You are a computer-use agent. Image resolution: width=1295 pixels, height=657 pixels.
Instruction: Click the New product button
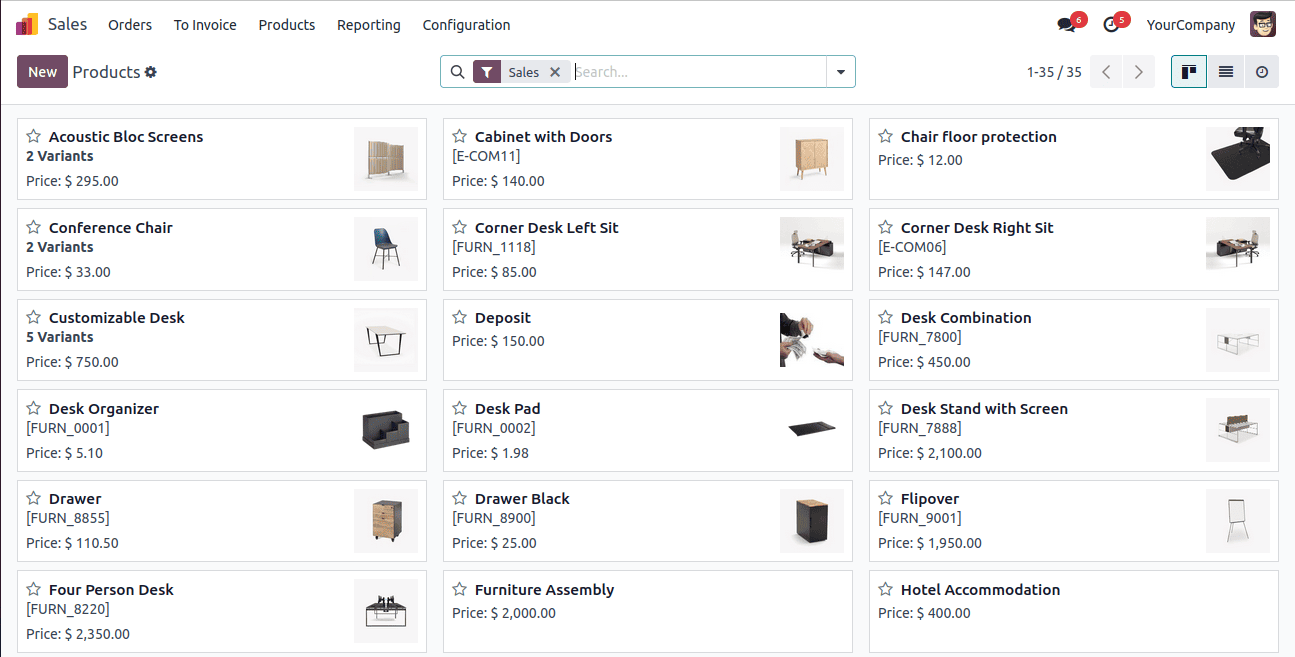tap(42, 72)
